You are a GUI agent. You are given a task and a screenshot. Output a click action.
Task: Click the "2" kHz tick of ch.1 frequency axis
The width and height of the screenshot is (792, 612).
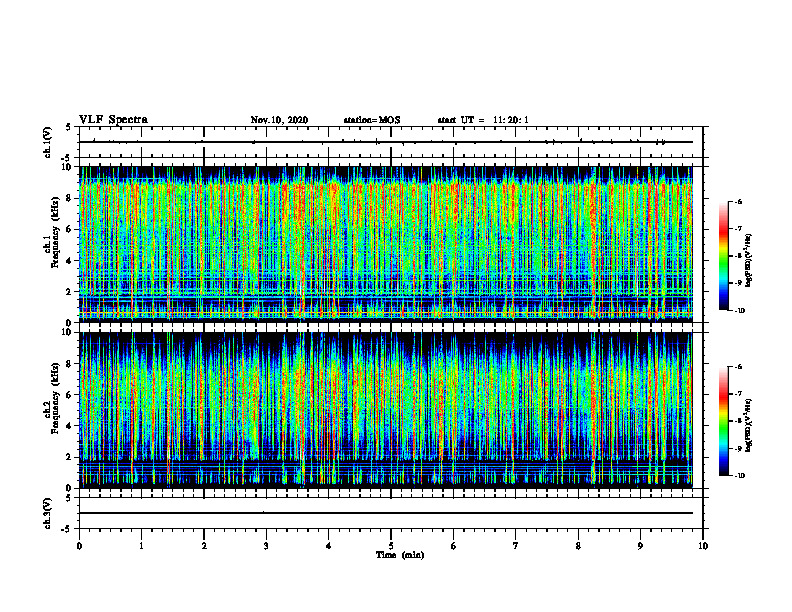[x=70, y=291]
